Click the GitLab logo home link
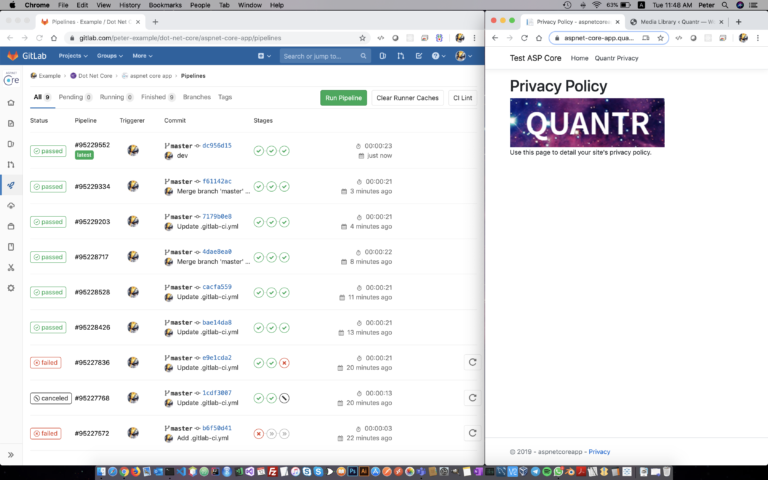 (x=27, y=56)
